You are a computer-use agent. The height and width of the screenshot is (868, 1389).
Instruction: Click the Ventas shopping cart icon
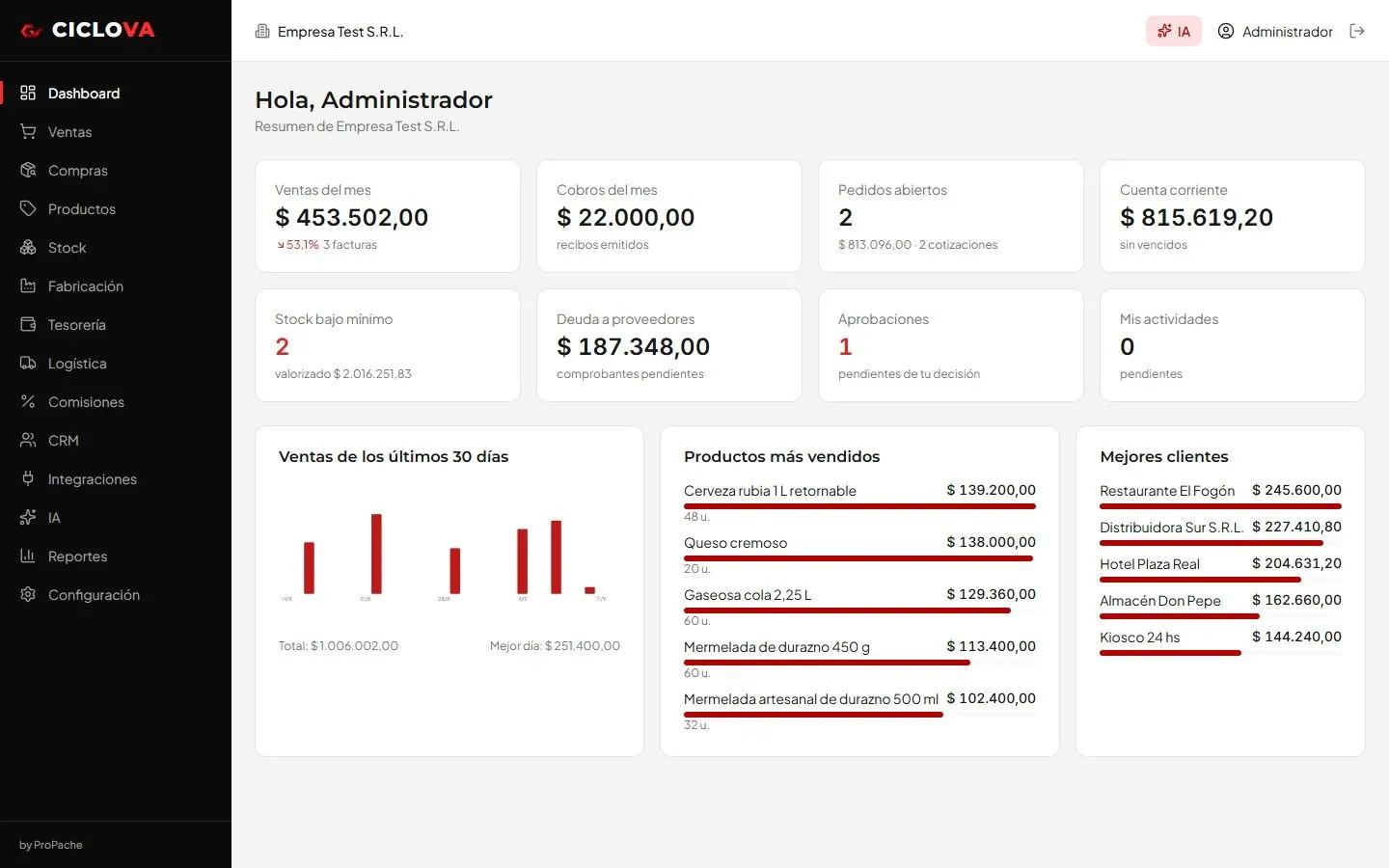pyautogui.click(x=28, y=131)
